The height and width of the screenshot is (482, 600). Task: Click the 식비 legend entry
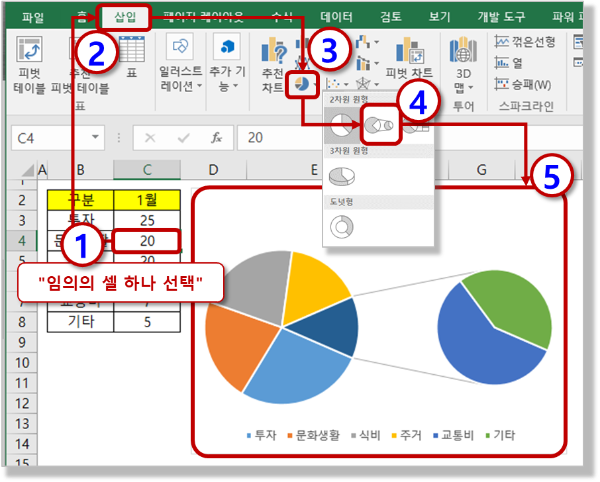[366, 435]
